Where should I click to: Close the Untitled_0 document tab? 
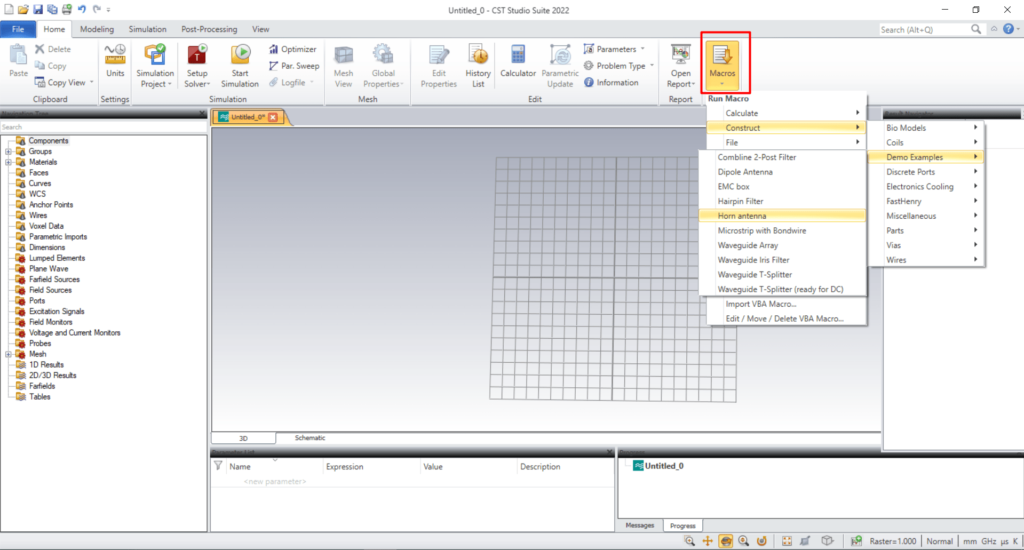(273, 117)
